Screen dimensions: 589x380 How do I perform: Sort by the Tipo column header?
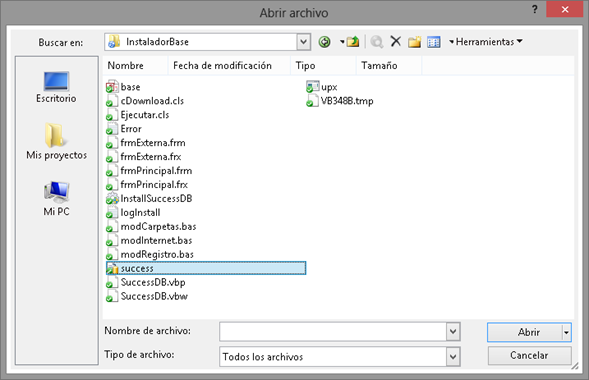[323, 66]
